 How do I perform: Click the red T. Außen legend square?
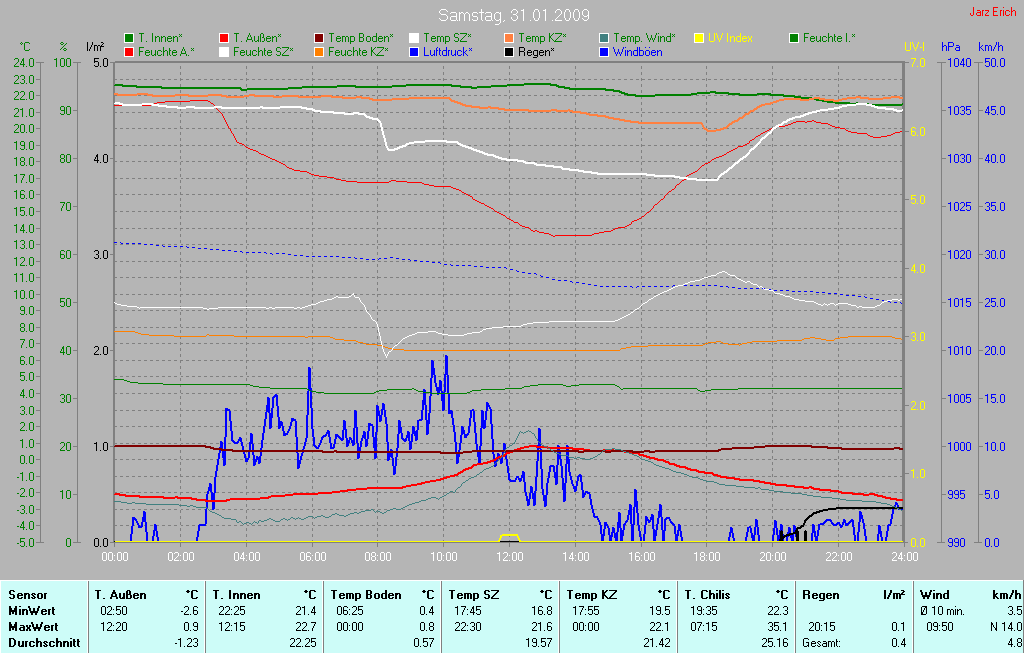(224, 38)
